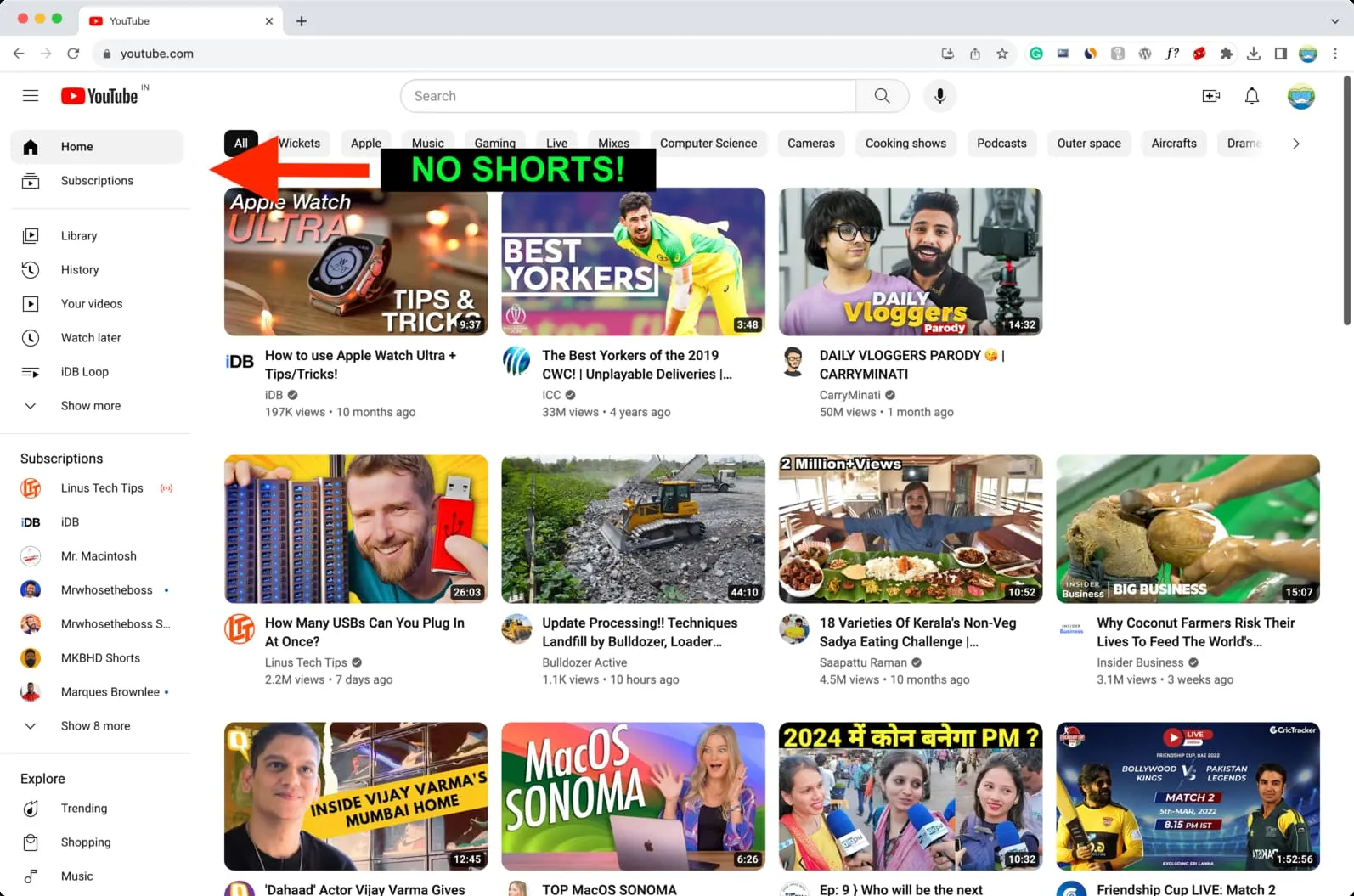Open the YouTube account avatar menu

tap(1301, 96)
